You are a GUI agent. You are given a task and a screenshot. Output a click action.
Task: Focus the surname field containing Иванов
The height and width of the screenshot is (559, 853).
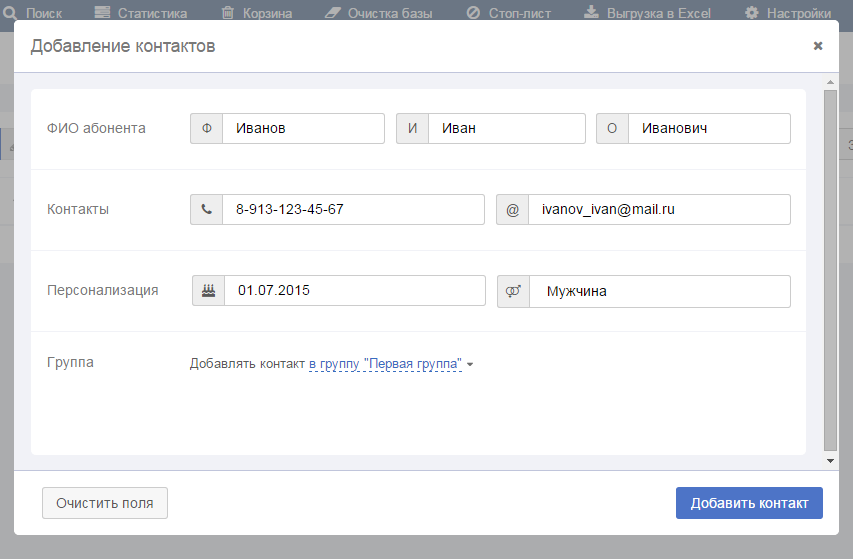tap(304, 128)
